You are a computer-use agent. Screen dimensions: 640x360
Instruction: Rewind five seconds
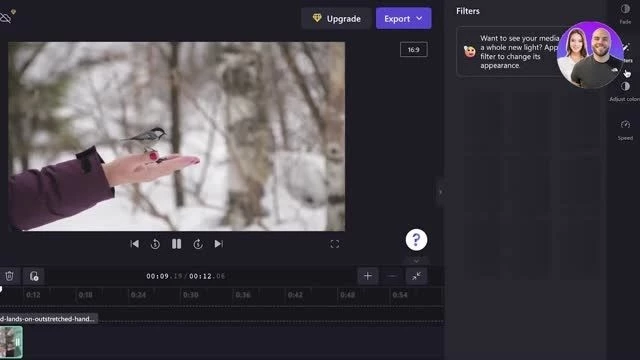(x=155, y=244)
